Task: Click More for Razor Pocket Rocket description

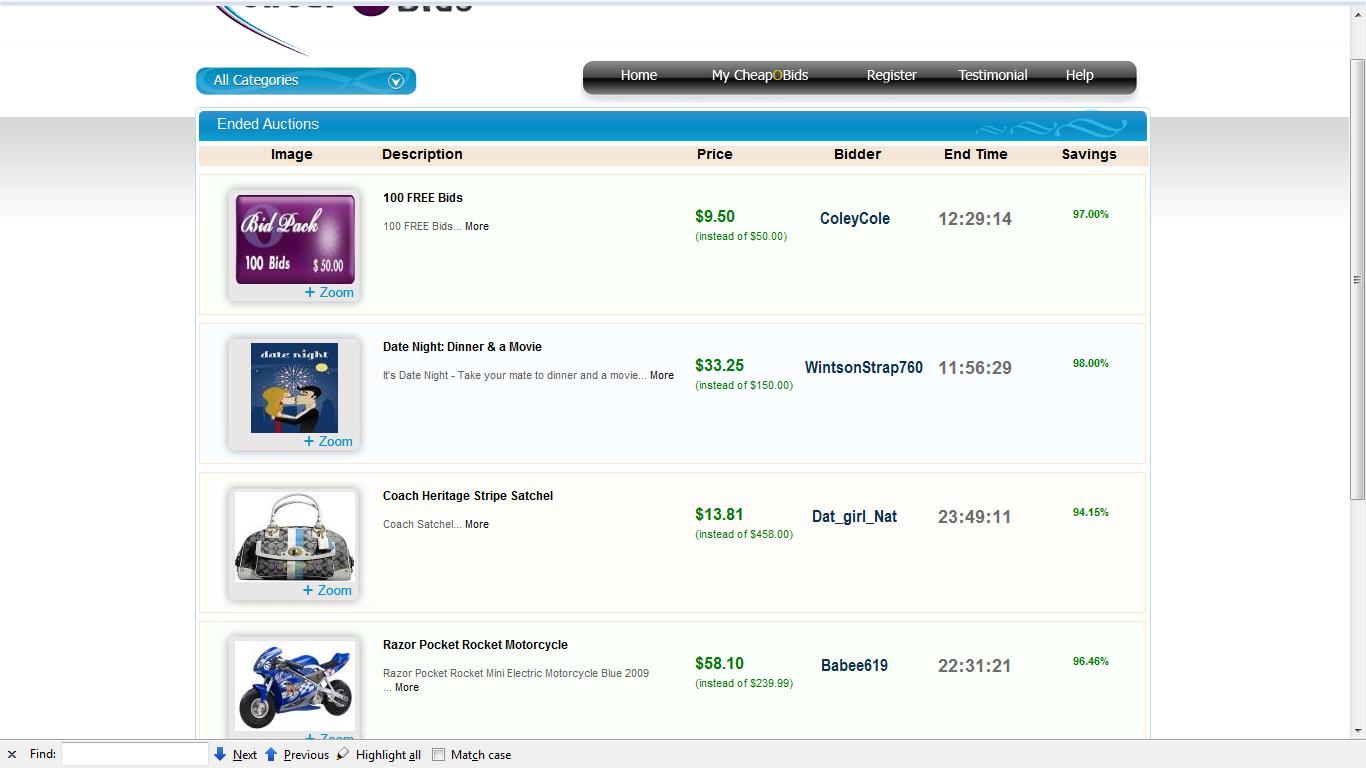Action: pos(407,688)
